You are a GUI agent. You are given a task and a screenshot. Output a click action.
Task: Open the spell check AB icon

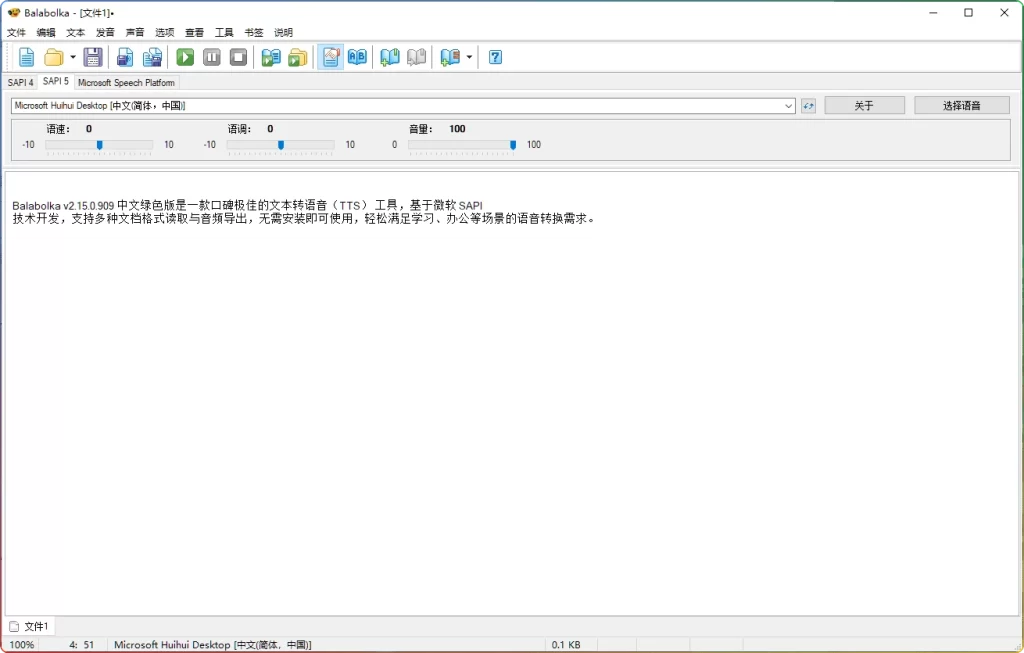357,57
